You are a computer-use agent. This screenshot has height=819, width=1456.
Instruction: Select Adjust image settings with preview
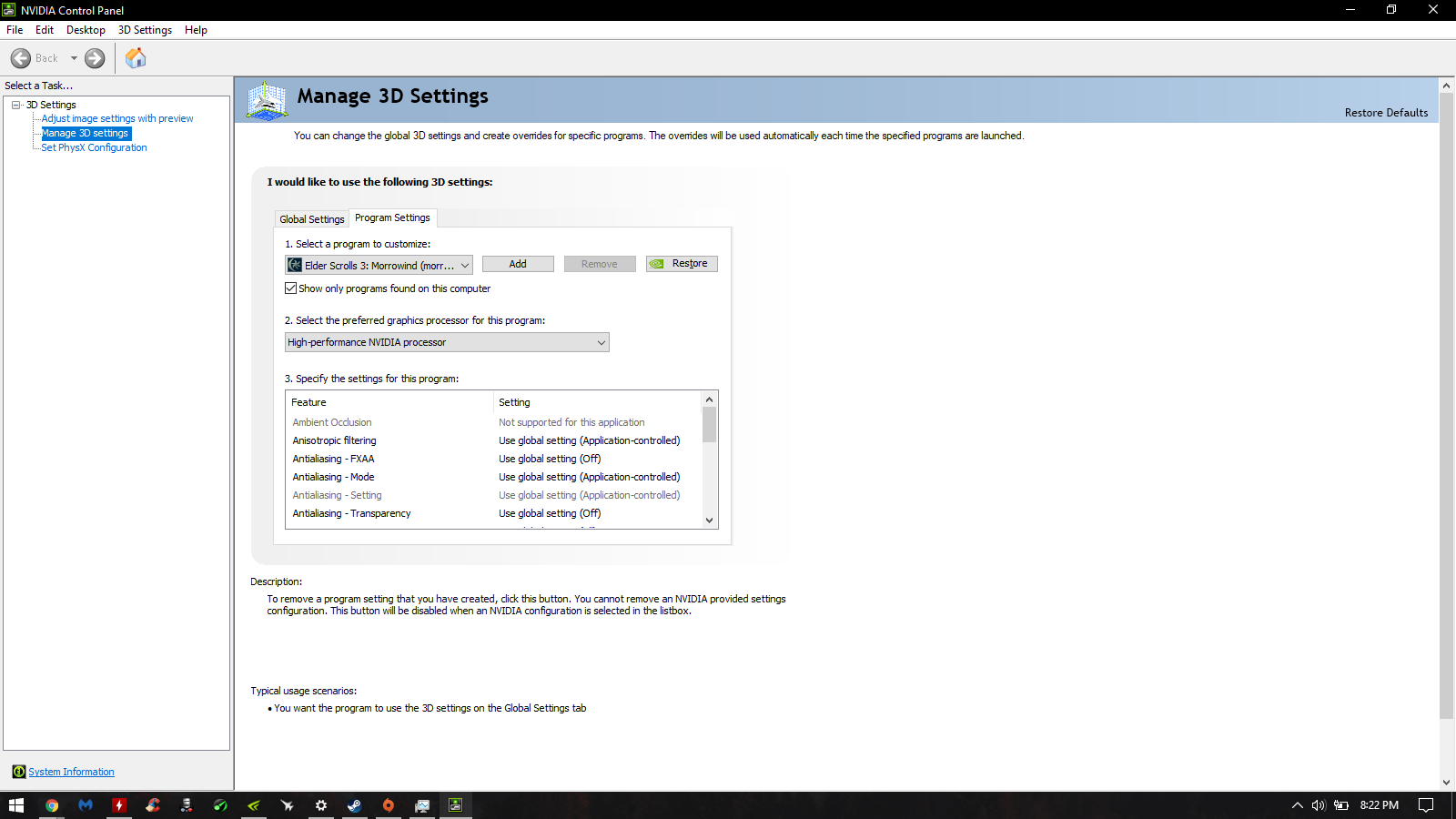(117, 118)
